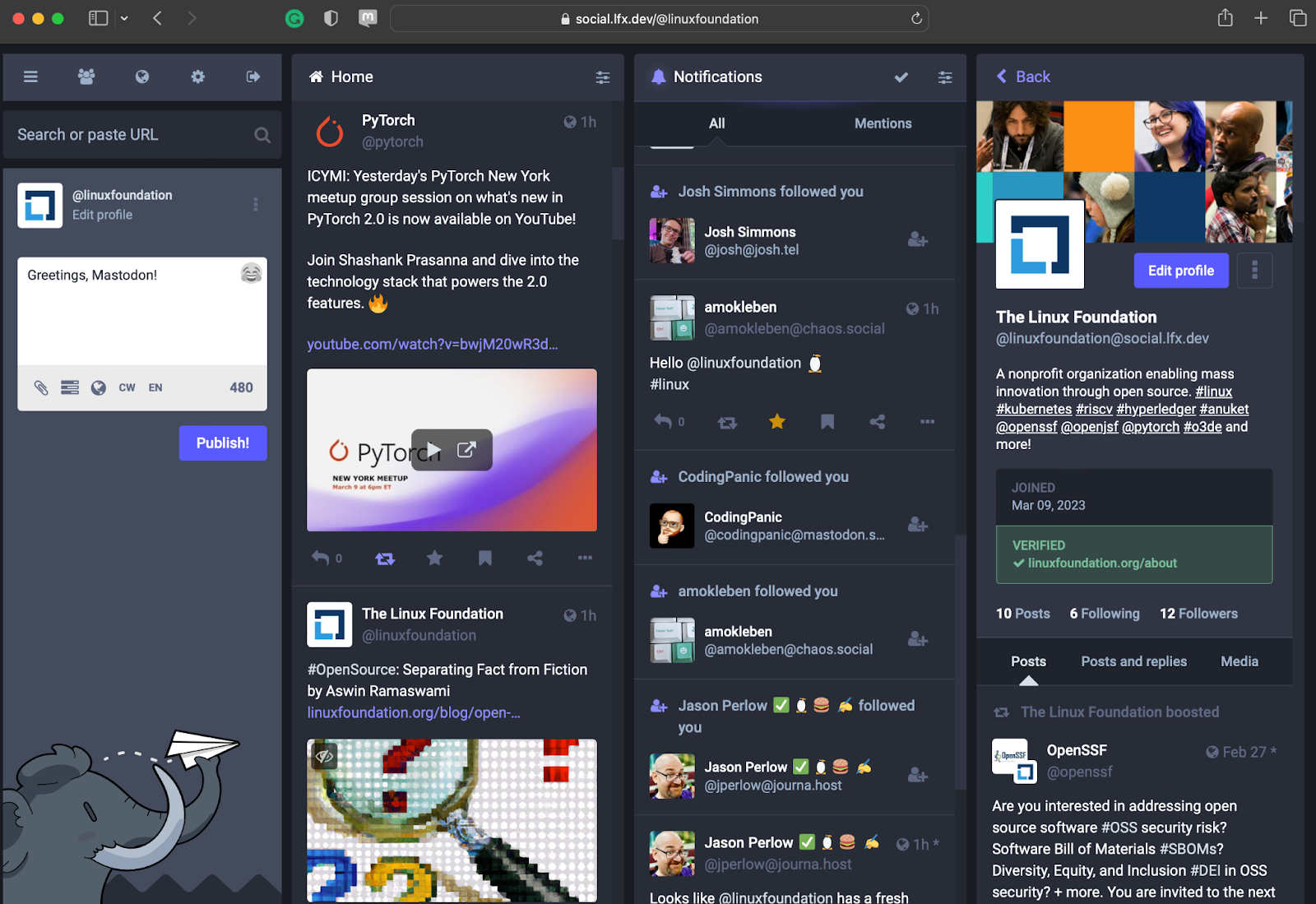
Task: Reply to the PyTorch post
Action: coord(321,558)
